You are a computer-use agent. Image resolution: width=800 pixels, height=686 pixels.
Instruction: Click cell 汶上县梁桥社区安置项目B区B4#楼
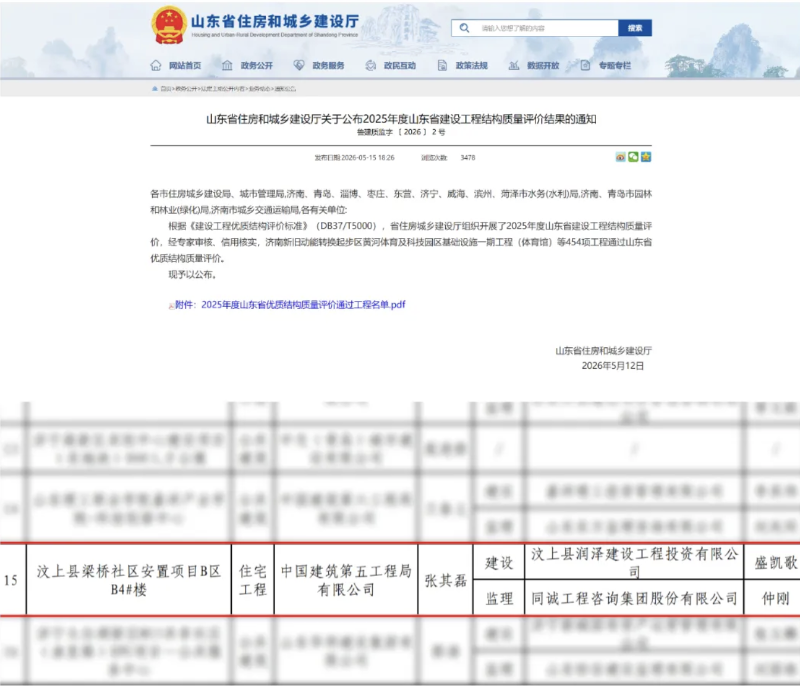pos(129,580)
